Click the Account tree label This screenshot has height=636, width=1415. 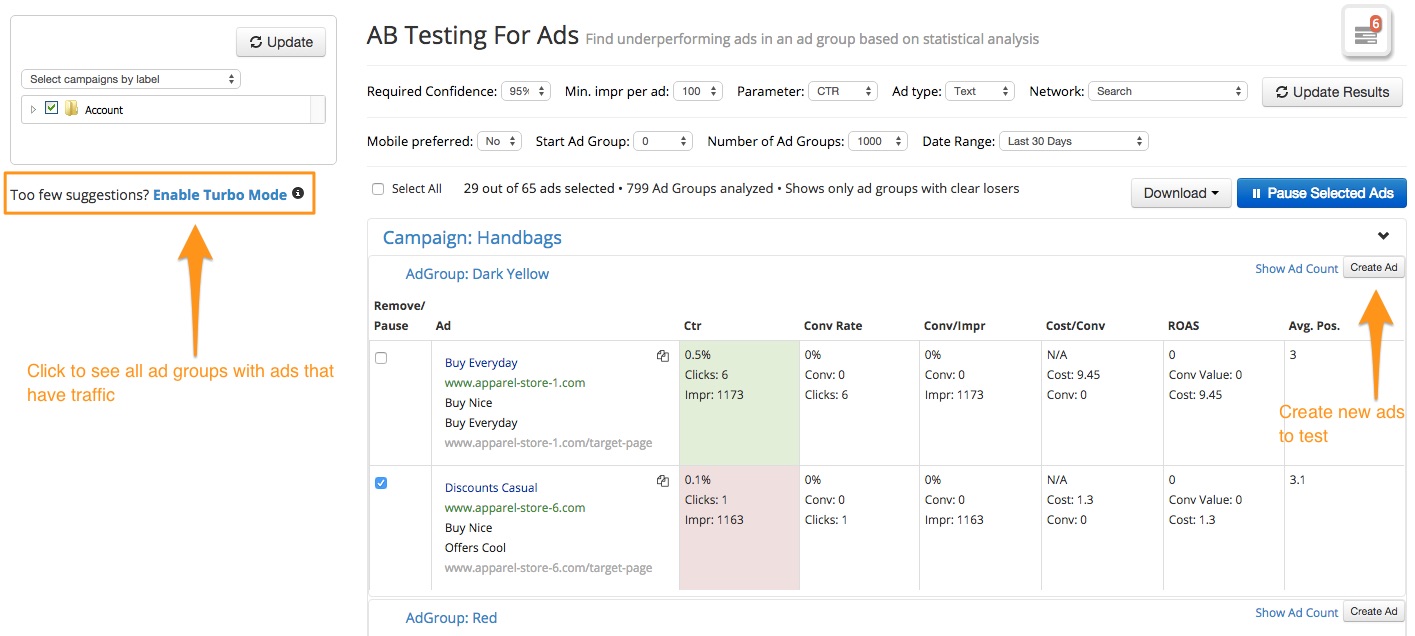[x=104, y=110]
